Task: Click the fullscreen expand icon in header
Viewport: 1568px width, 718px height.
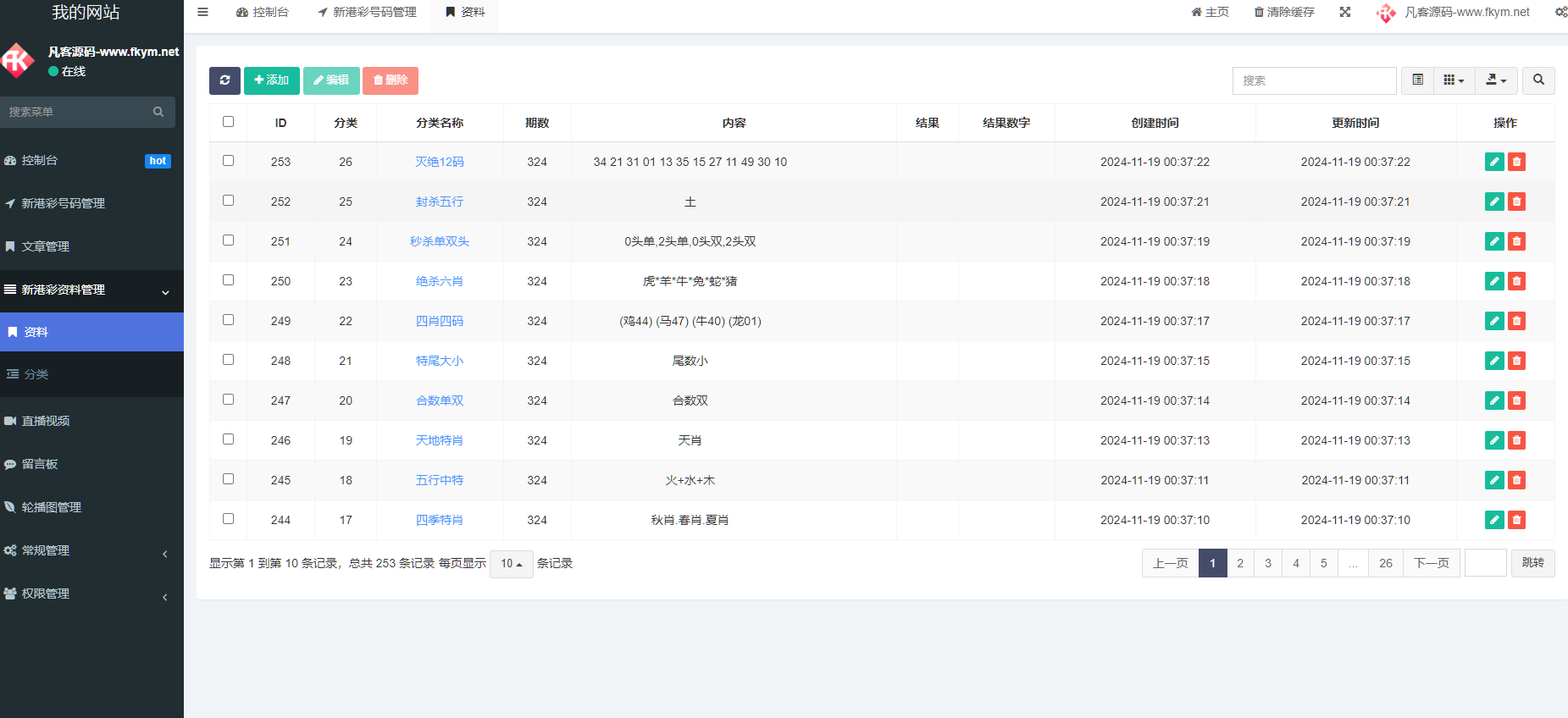Action: [x=1345, y=12]
